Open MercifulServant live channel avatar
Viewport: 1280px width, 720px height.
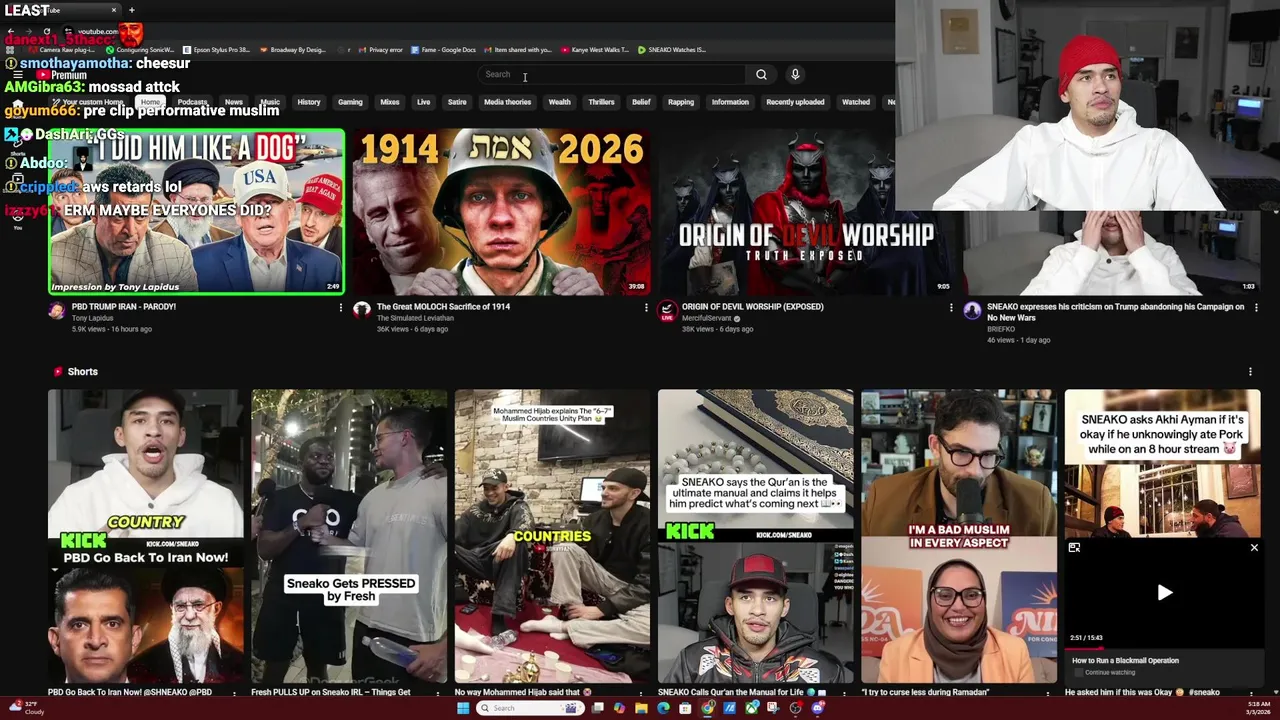(667, 312)
